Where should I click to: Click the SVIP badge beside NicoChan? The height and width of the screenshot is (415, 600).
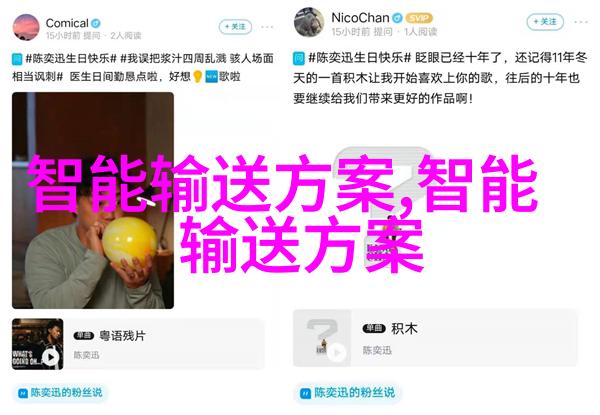[419, 18]
